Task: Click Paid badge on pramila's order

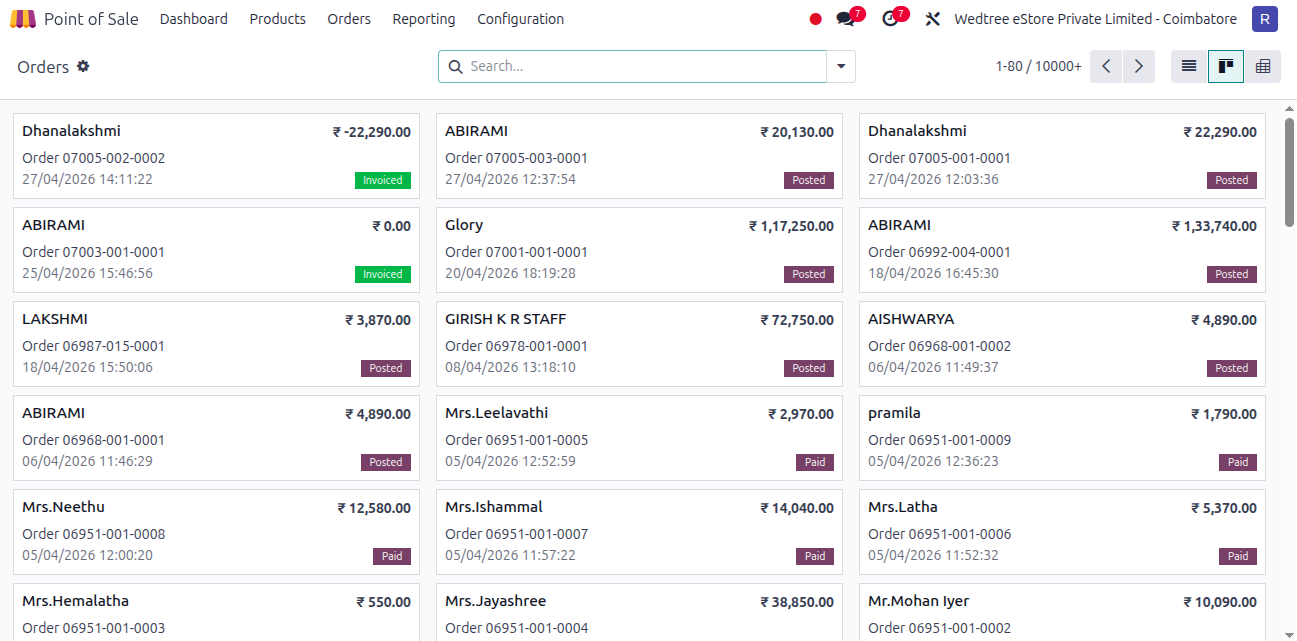Action: click(x=1238, y=462)
